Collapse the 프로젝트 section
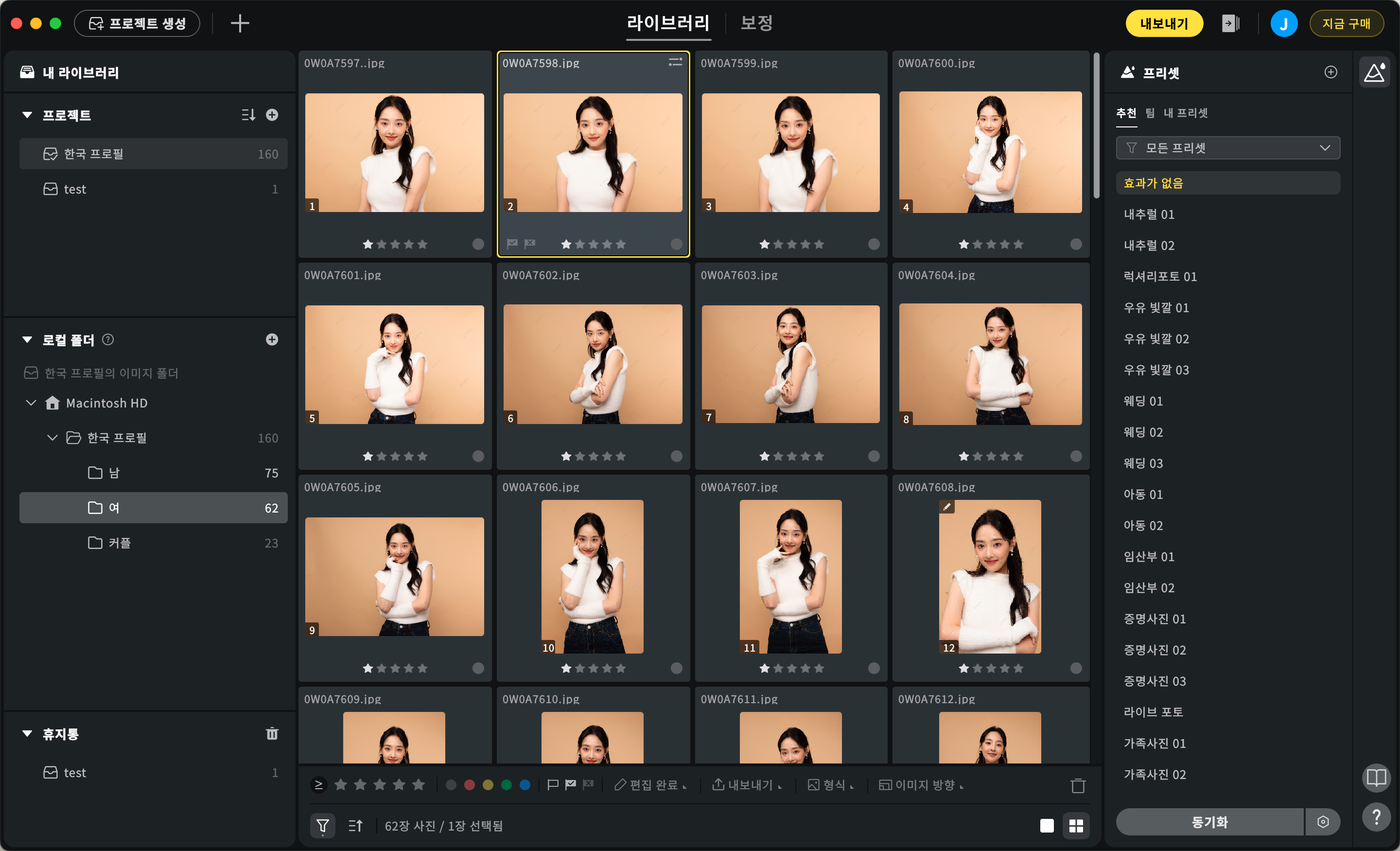This screenshot has height=851, width=1400. 27,115
